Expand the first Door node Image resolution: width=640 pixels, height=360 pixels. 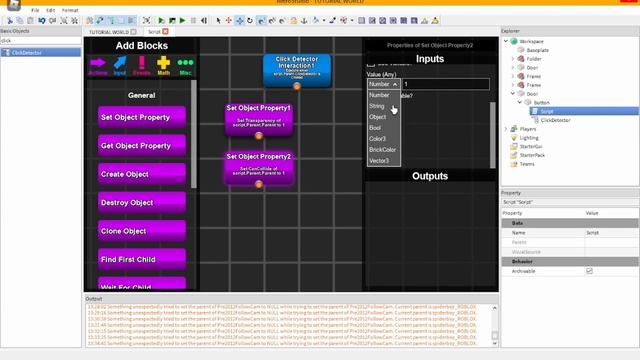(x=513, y=67)
